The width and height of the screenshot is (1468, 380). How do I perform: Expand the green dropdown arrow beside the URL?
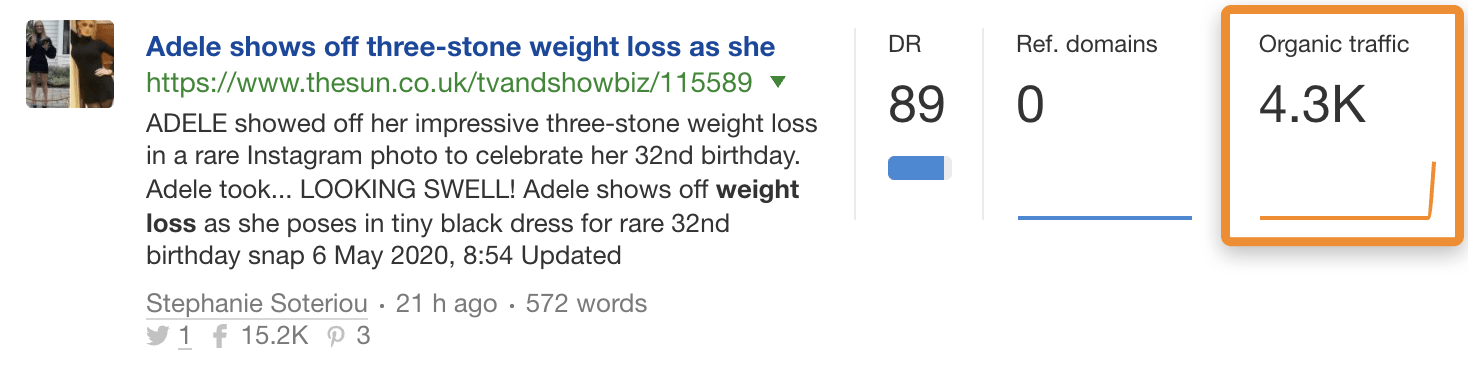click(778, 82)
